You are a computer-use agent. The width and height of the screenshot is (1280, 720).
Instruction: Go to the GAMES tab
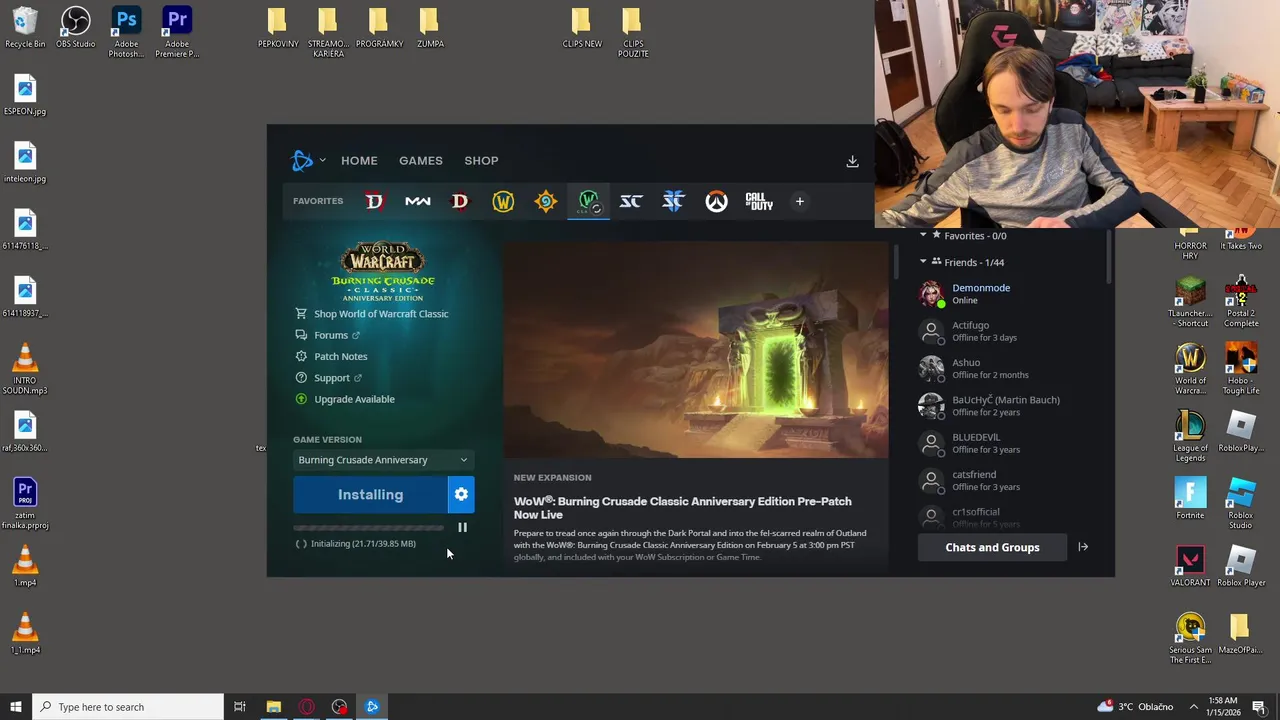(421, 160)
